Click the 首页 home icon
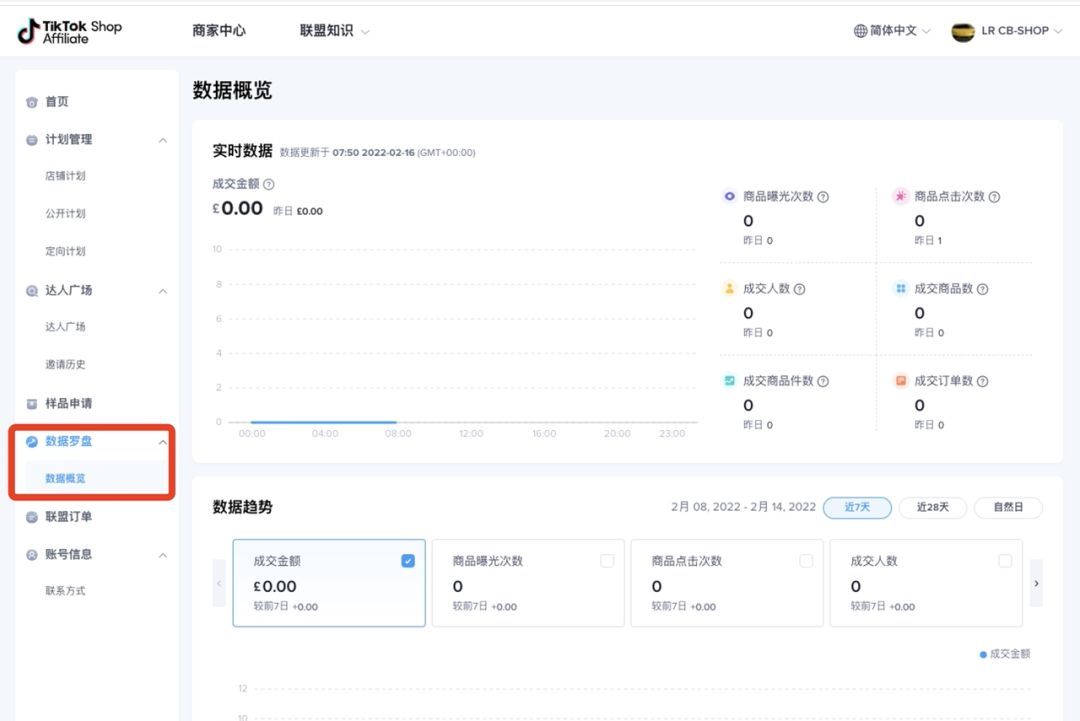1080x721 pixels. [32, 102]
